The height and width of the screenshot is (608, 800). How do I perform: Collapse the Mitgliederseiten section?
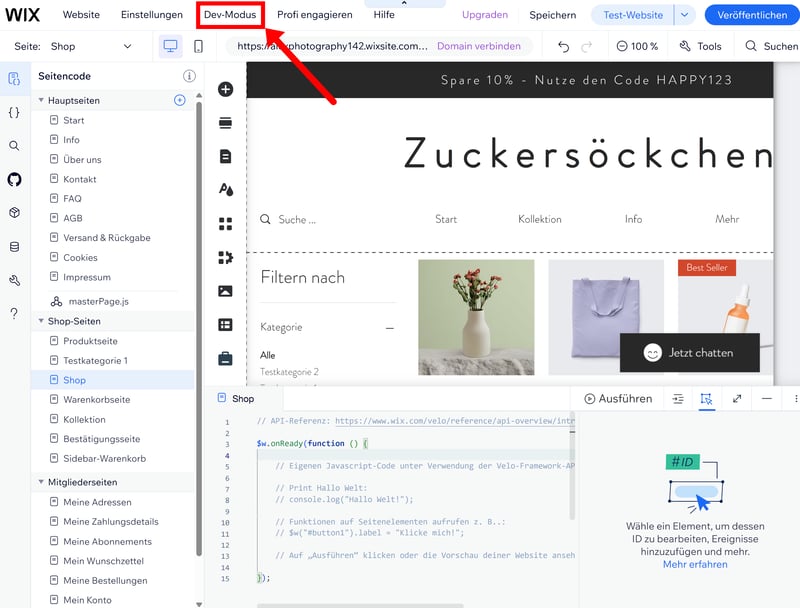tap(41, 482)
